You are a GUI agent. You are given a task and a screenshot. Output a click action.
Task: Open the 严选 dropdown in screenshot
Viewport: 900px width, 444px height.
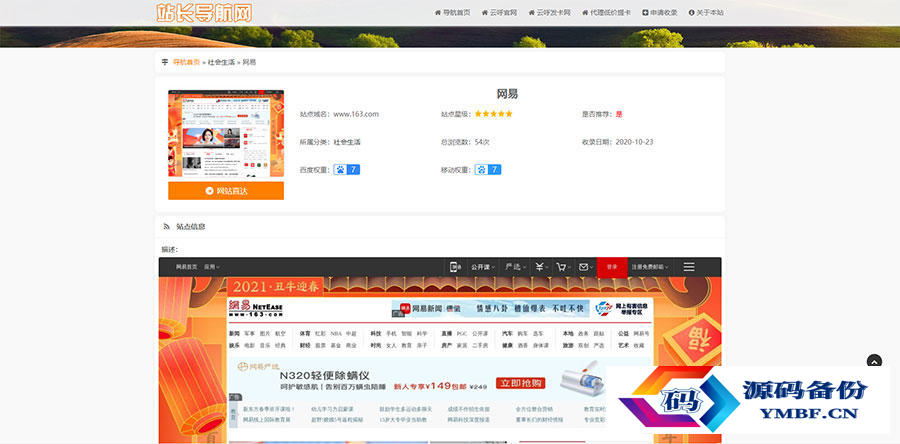(514, 267)
